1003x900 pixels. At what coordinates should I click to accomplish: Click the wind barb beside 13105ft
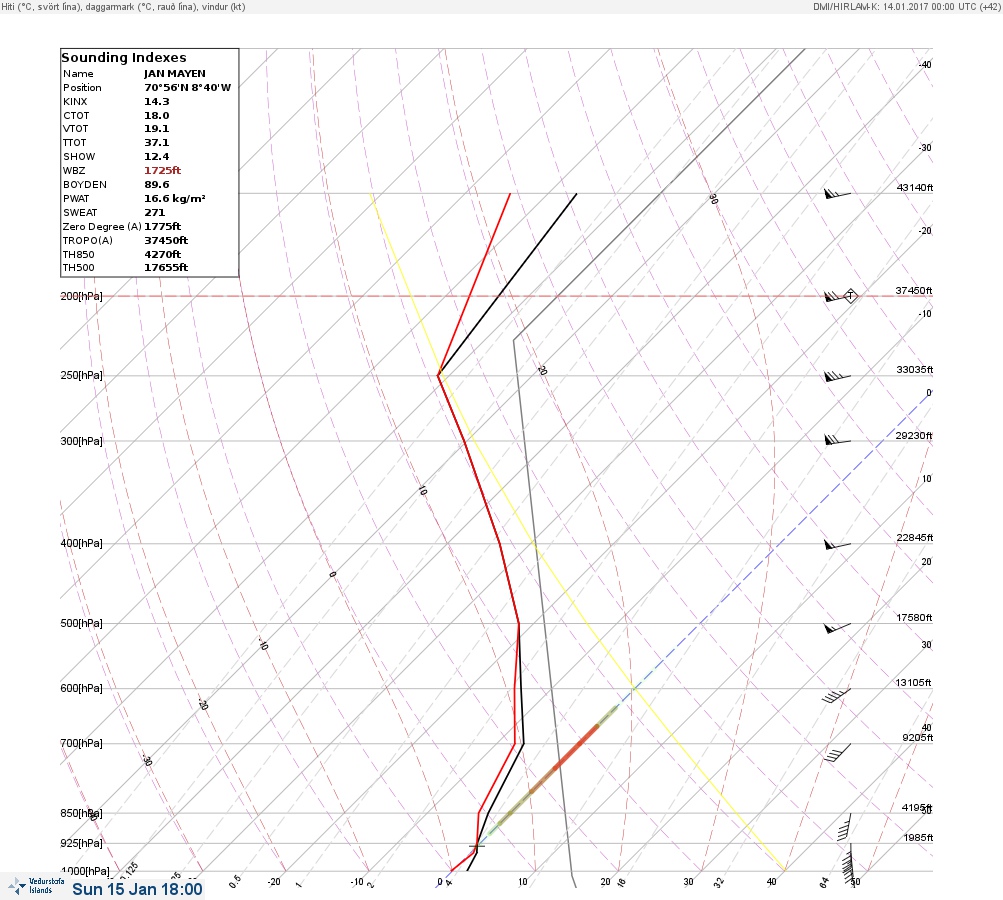(x=837, y=695)
